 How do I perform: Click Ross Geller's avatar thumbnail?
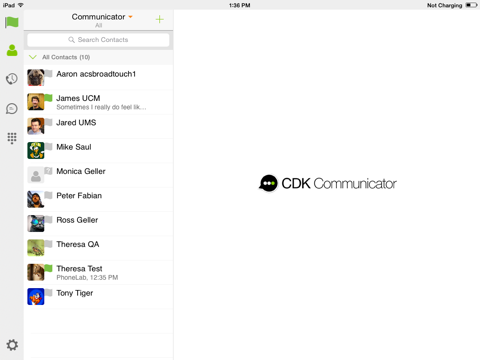point(36,223)
